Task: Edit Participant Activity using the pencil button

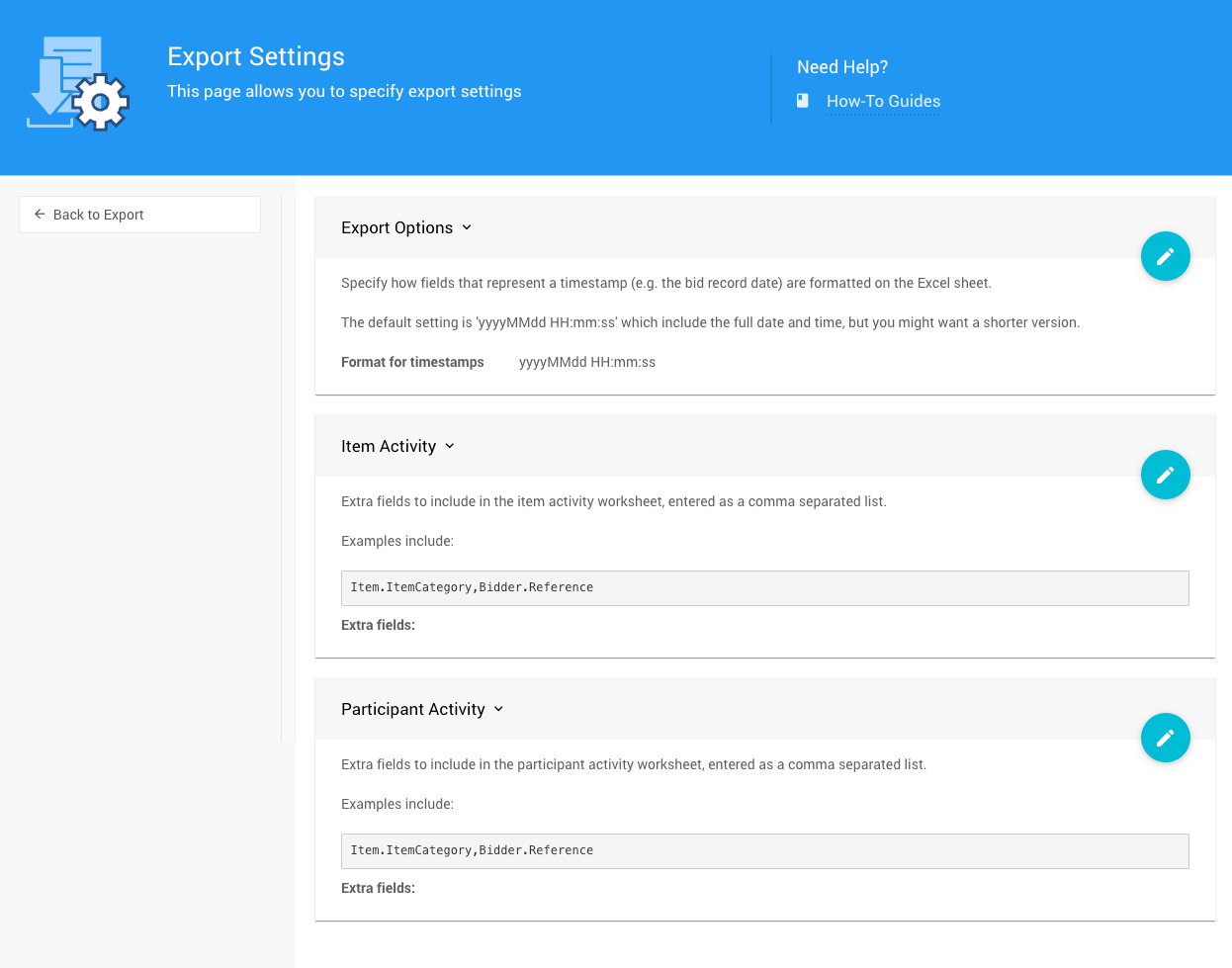Action: click(x=1165, y=739)
